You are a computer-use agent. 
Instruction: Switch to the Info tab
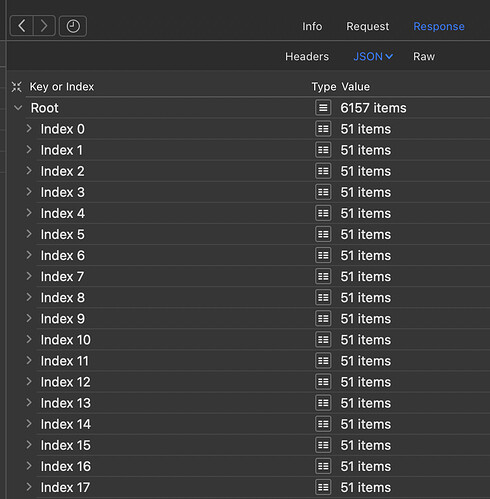point(312,26)
